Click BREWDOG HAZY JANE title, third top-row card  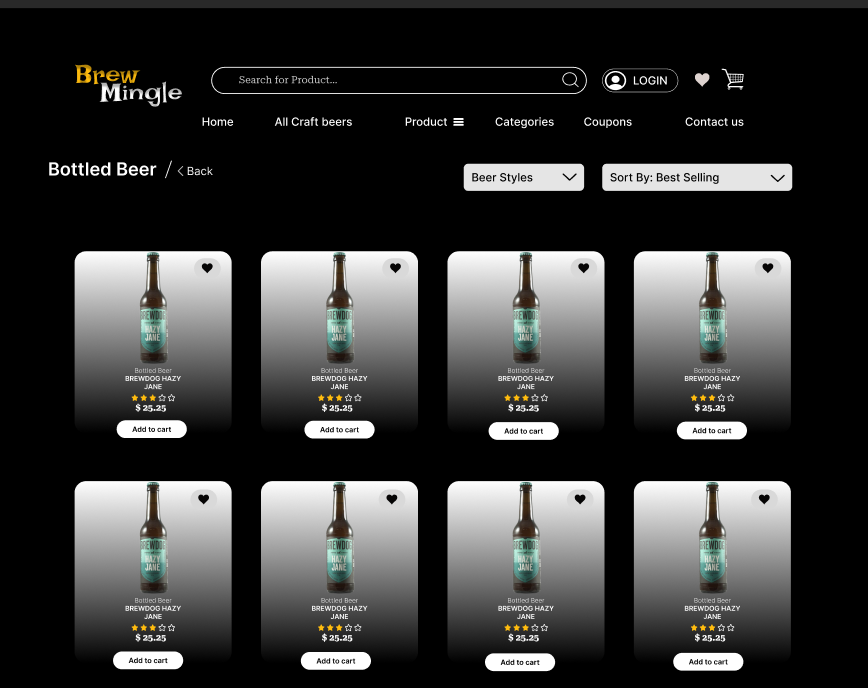pyautogui.click(x=526, y=382)
